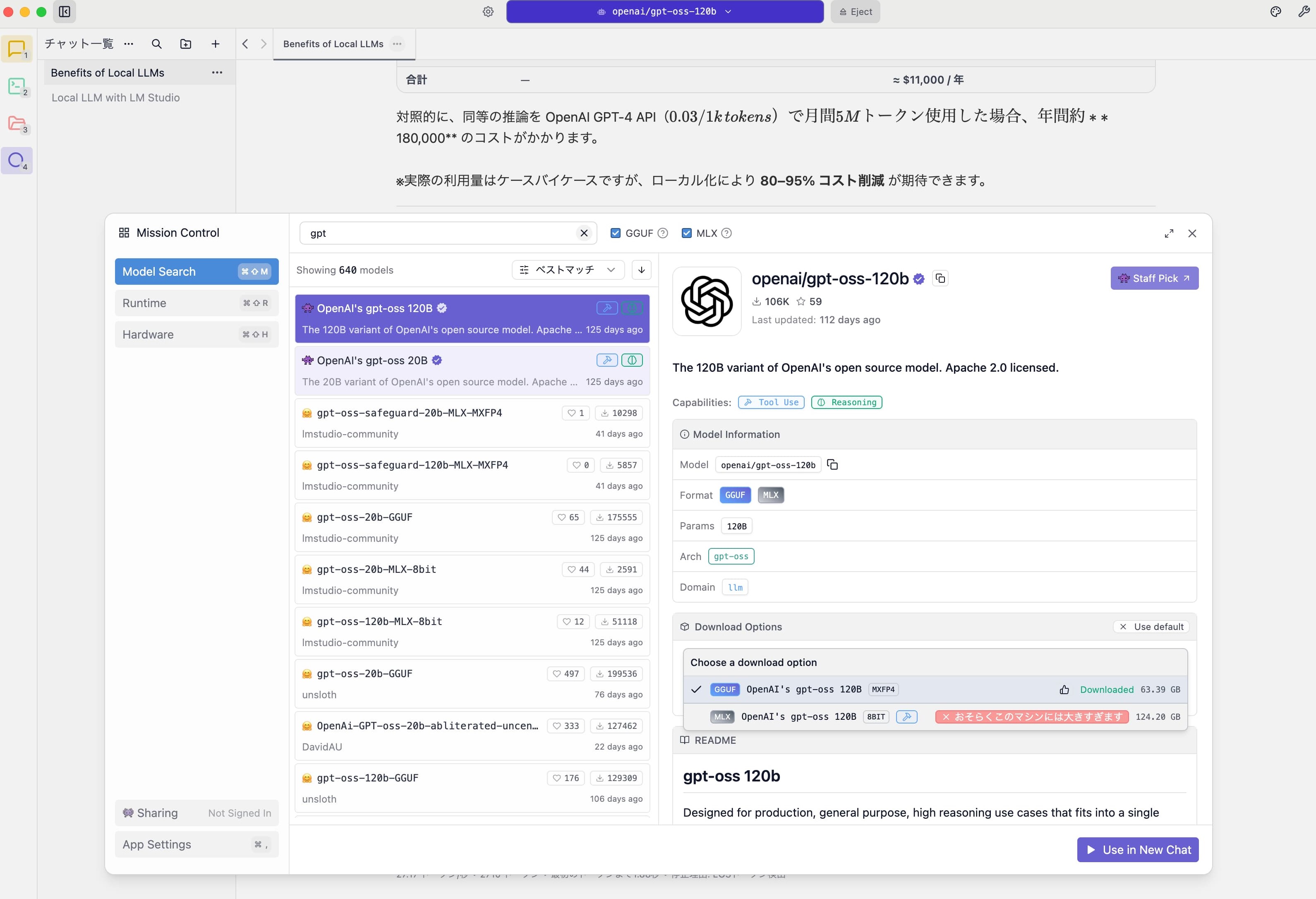The image size is (1316, 899).
Task: Open the loaded model selector dropdown
Action: click(x=665, y=12)
